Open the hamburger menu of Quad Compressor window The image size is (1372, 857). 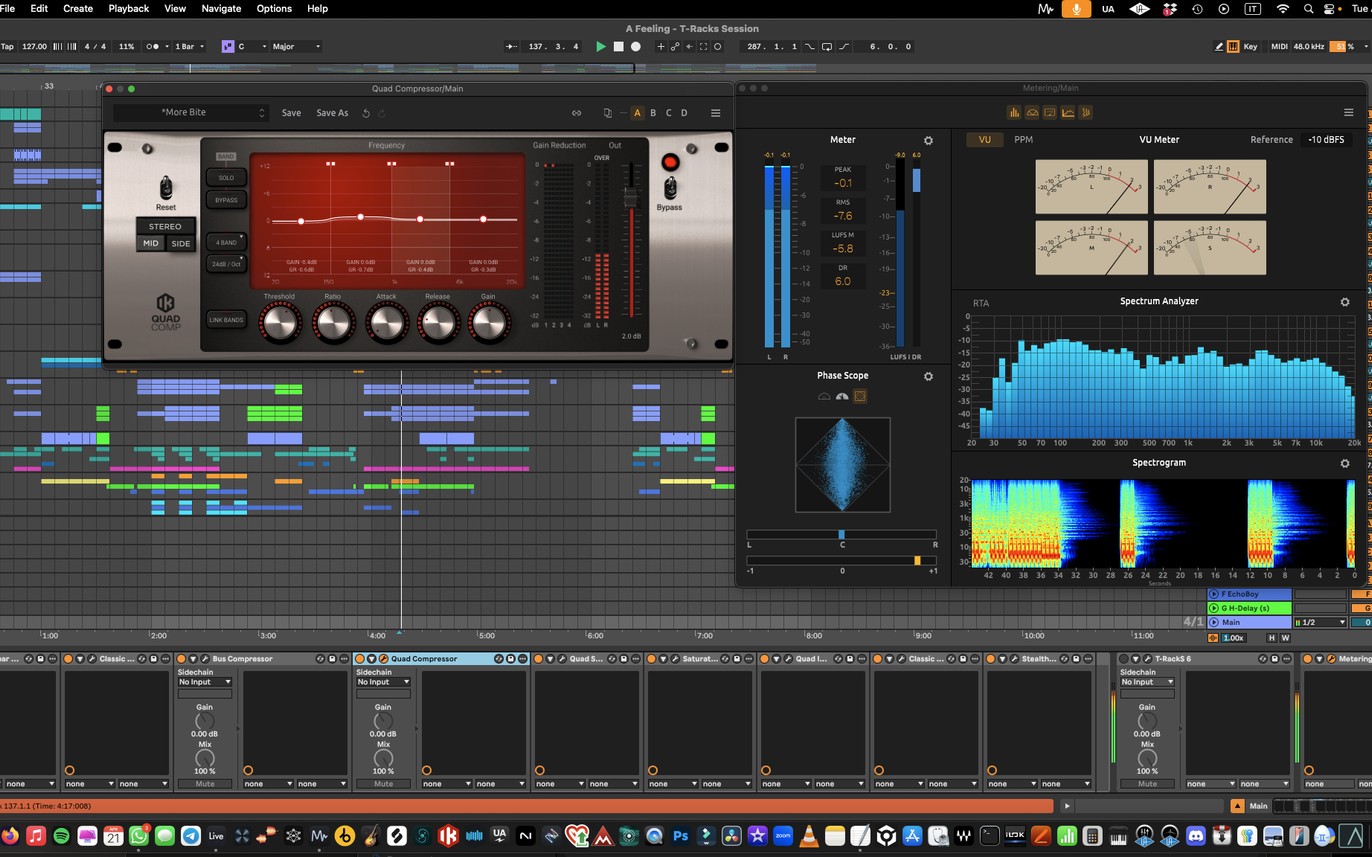click(x=715, y=113)
